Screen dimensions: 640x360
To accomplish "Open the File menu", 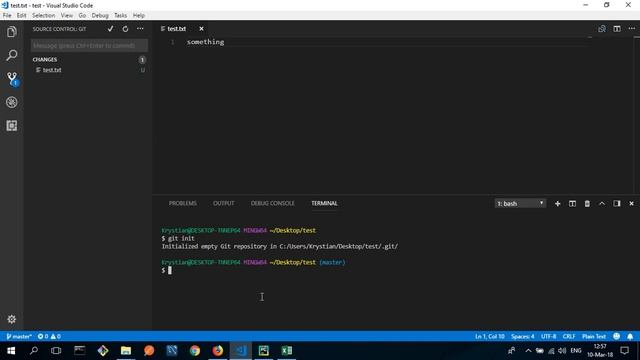I will (7, 15).
